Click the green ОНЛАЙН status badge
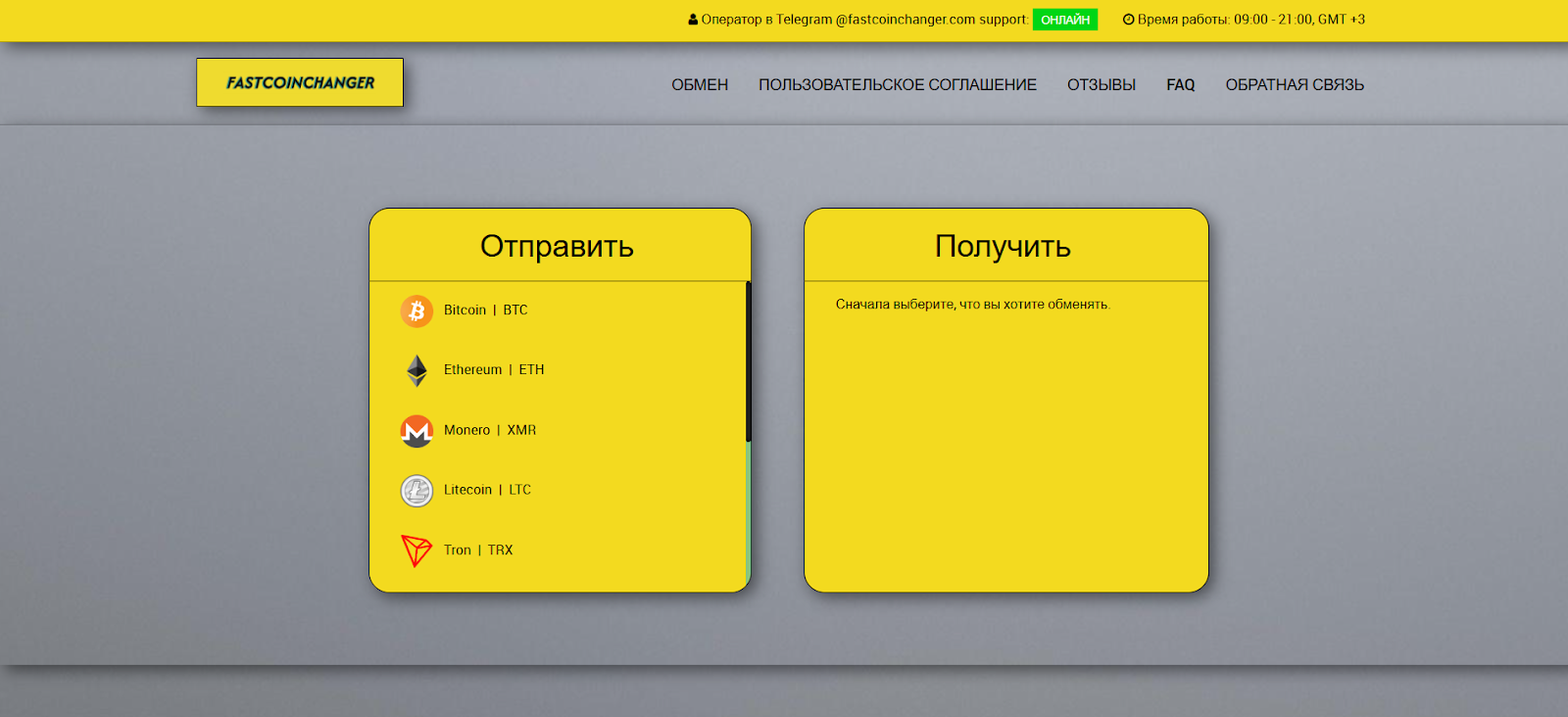Viewport: 1568px width, 717px height. pos(1065,20)
